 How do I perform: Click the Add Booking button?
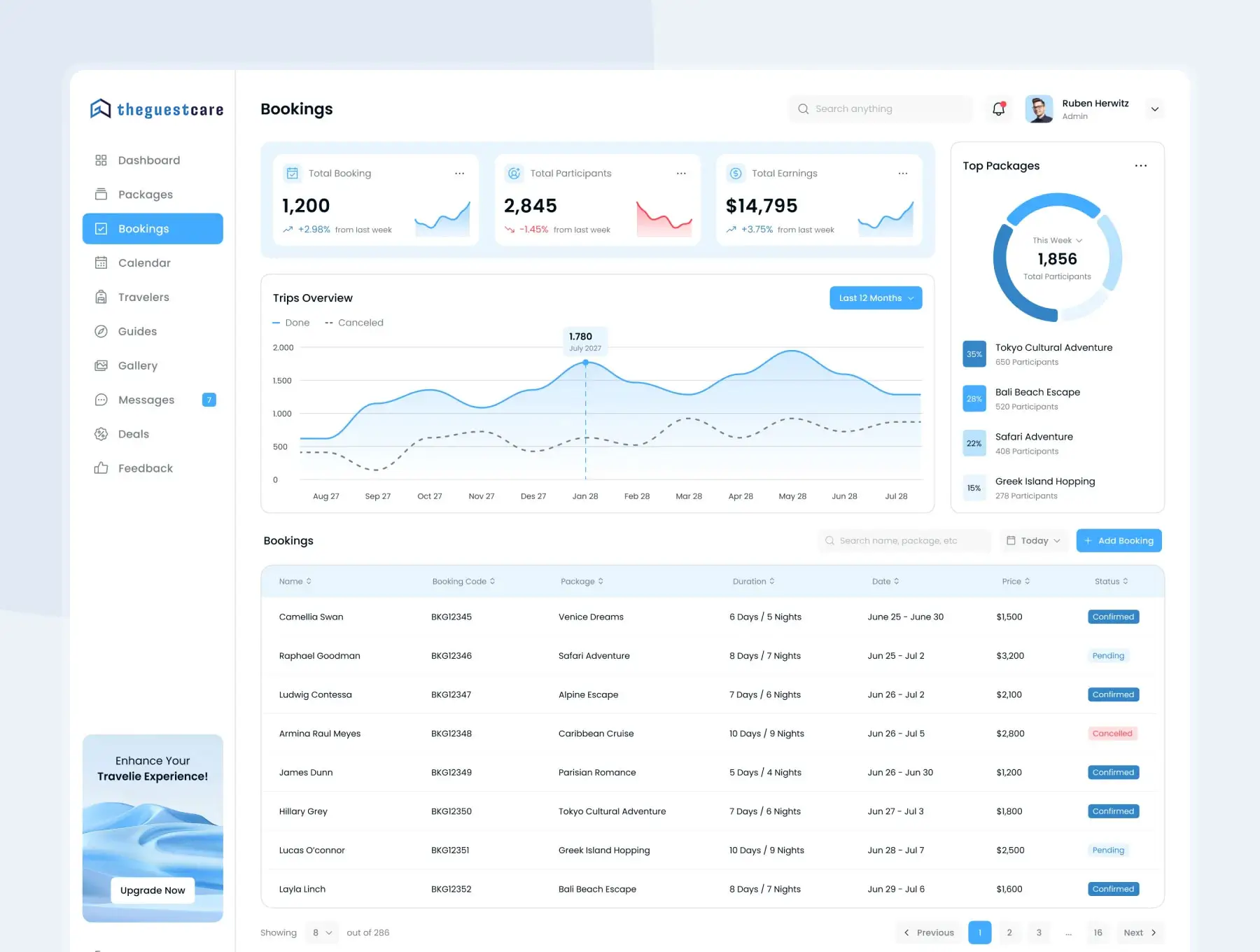point(1119,541)
